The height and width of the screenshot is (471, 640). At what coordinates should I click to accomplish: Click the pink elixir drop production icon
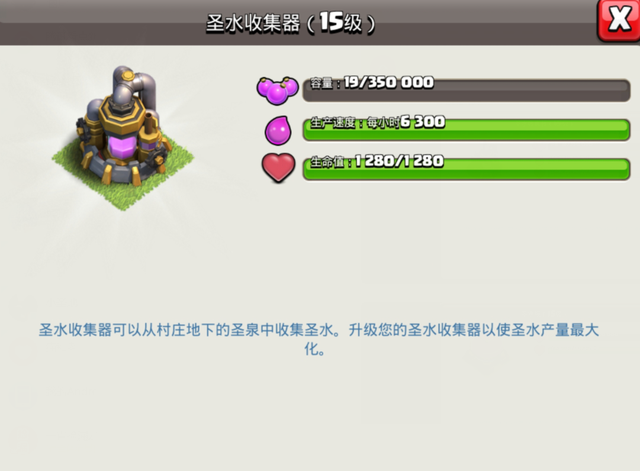pyautogui.click(x=278, y=130)
